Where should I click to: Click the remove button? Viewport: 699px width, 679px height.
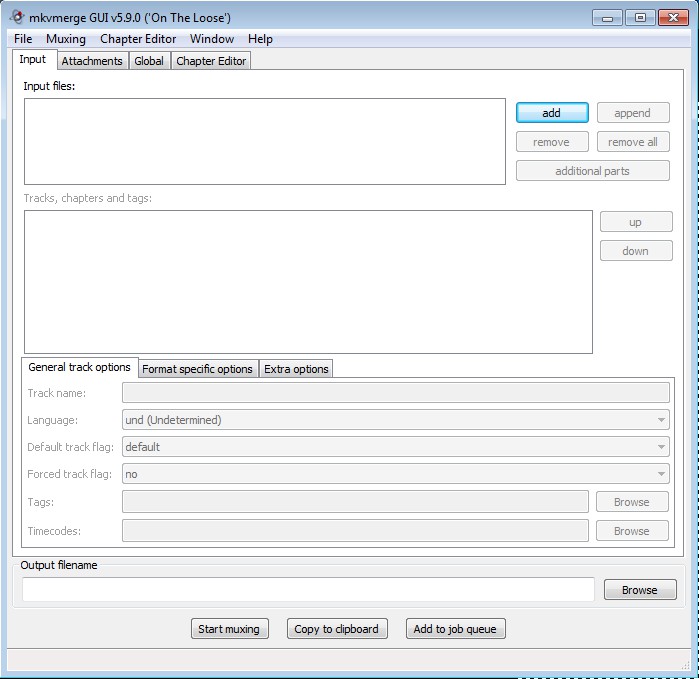click(x=552, y=142)
